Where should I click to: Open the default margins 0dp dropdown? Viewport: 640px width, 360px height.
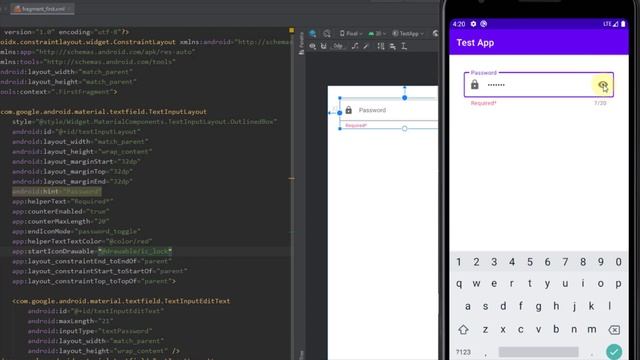point(338,47)
